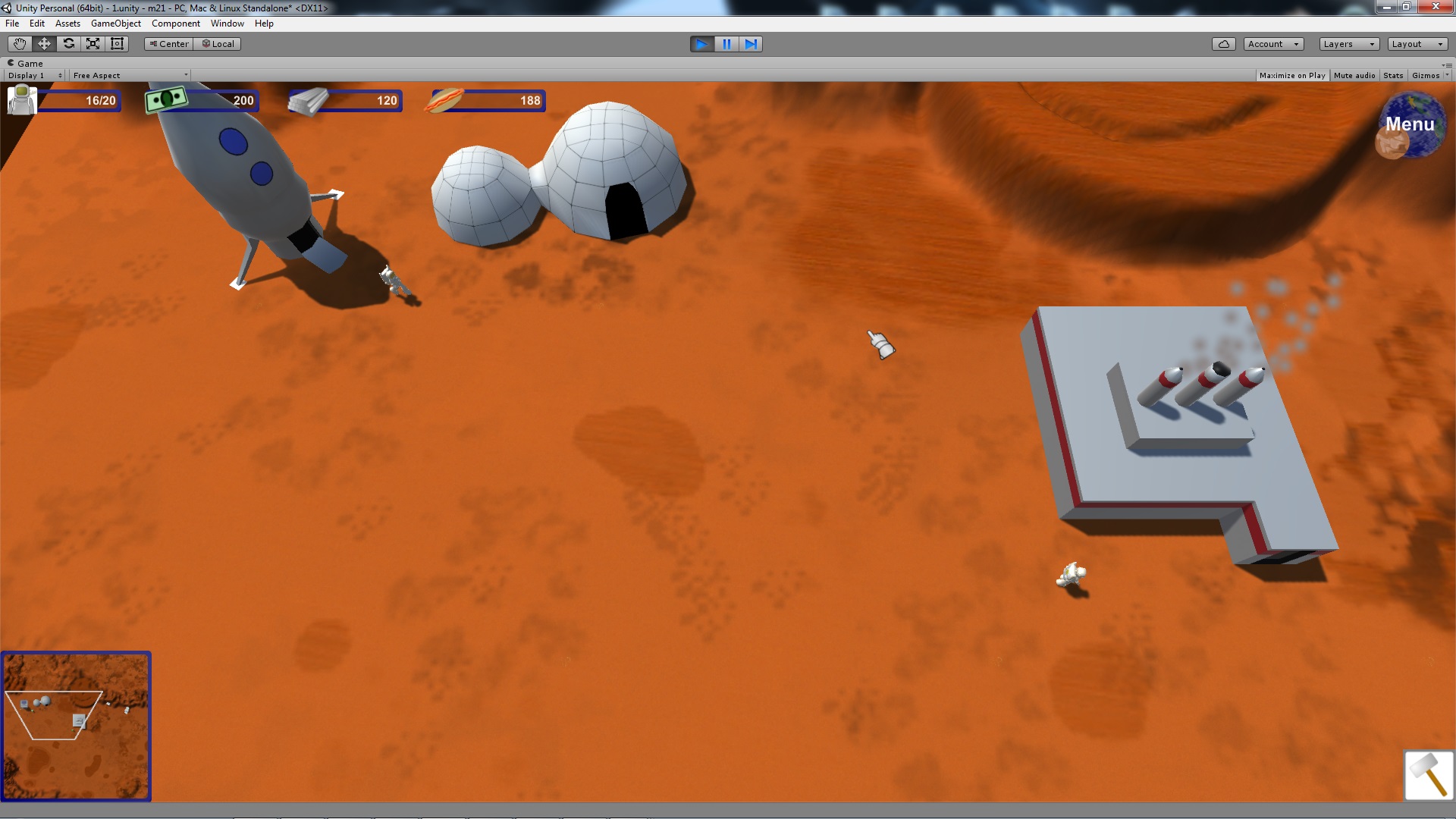Open the Assets menu
Screen dimensions: 1456x819
(67, 24)
